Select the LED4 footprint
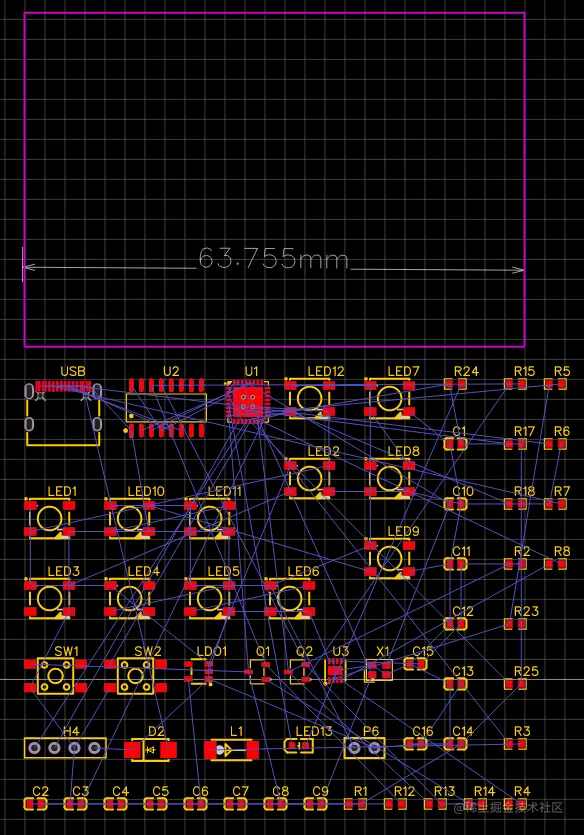Screen dimensions: 584x835 (129, 599)
